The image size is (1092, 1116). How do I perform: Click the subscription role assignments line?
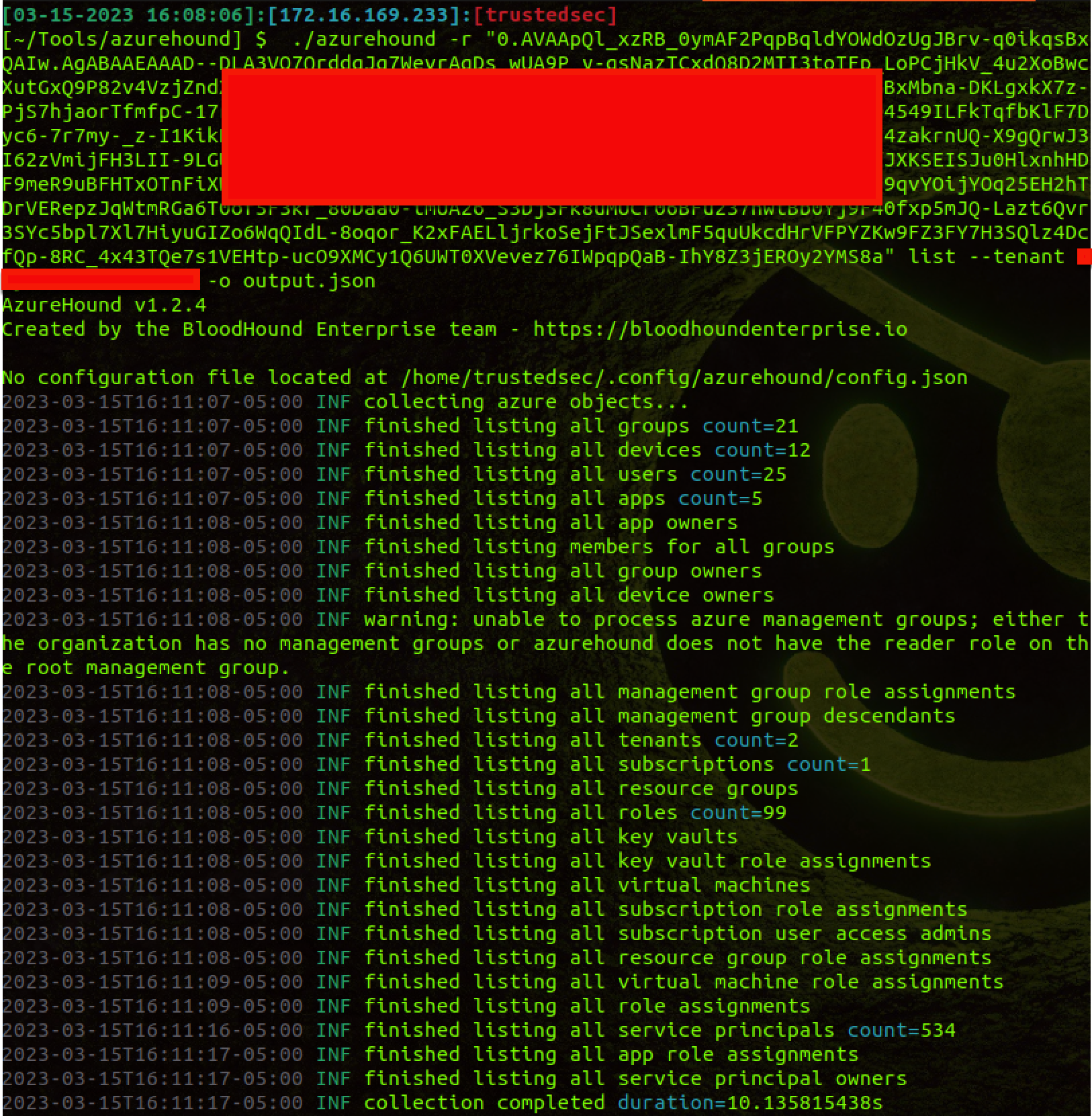point(666,909)
